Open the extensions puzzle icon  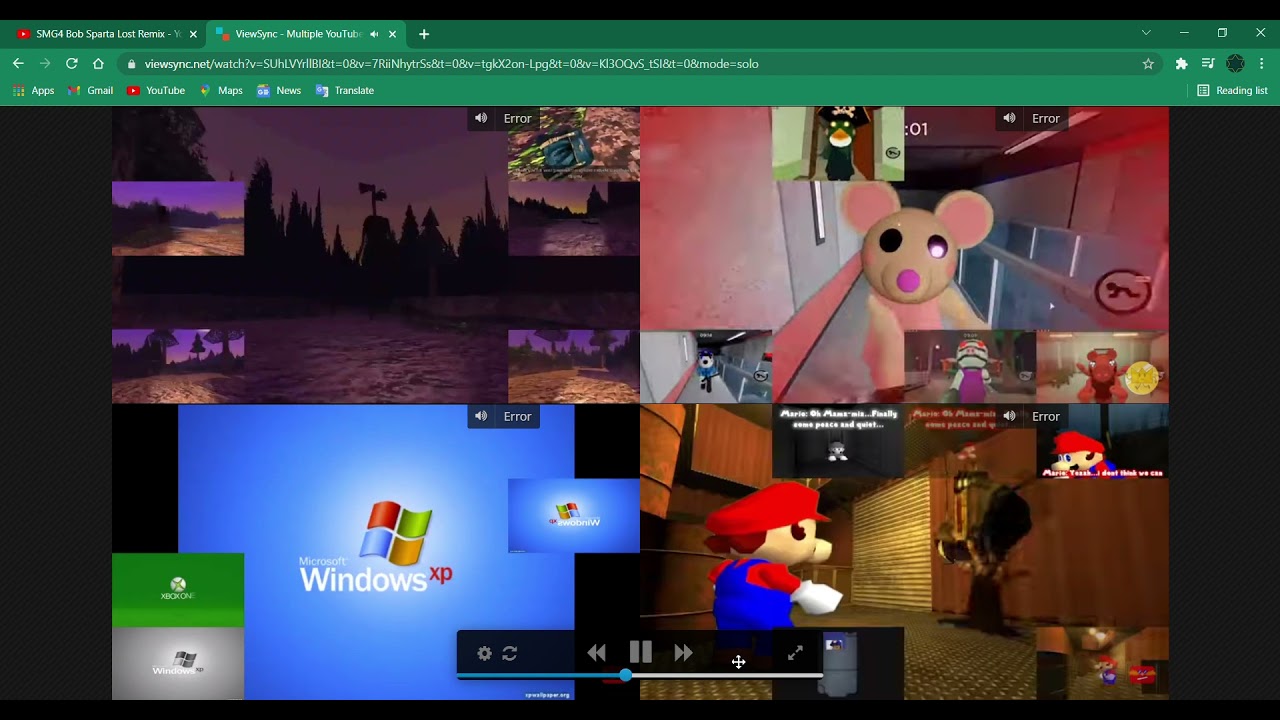click(1181, 63)
